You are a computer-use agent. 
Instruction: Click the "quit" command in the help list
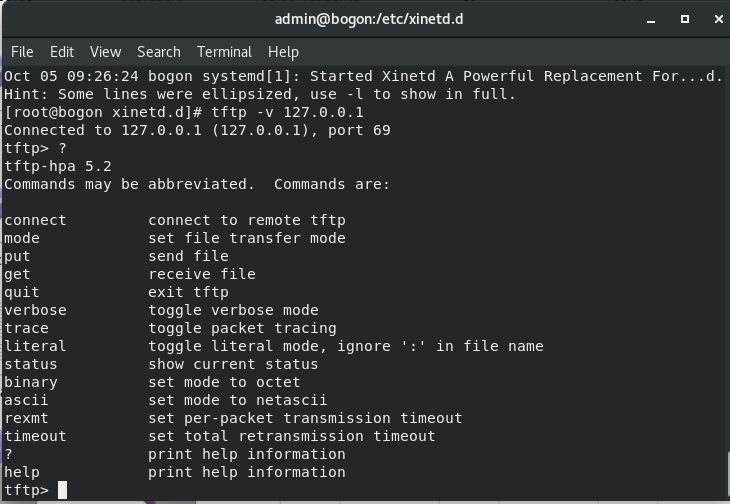pyautogui.click(x=22, y=292)
